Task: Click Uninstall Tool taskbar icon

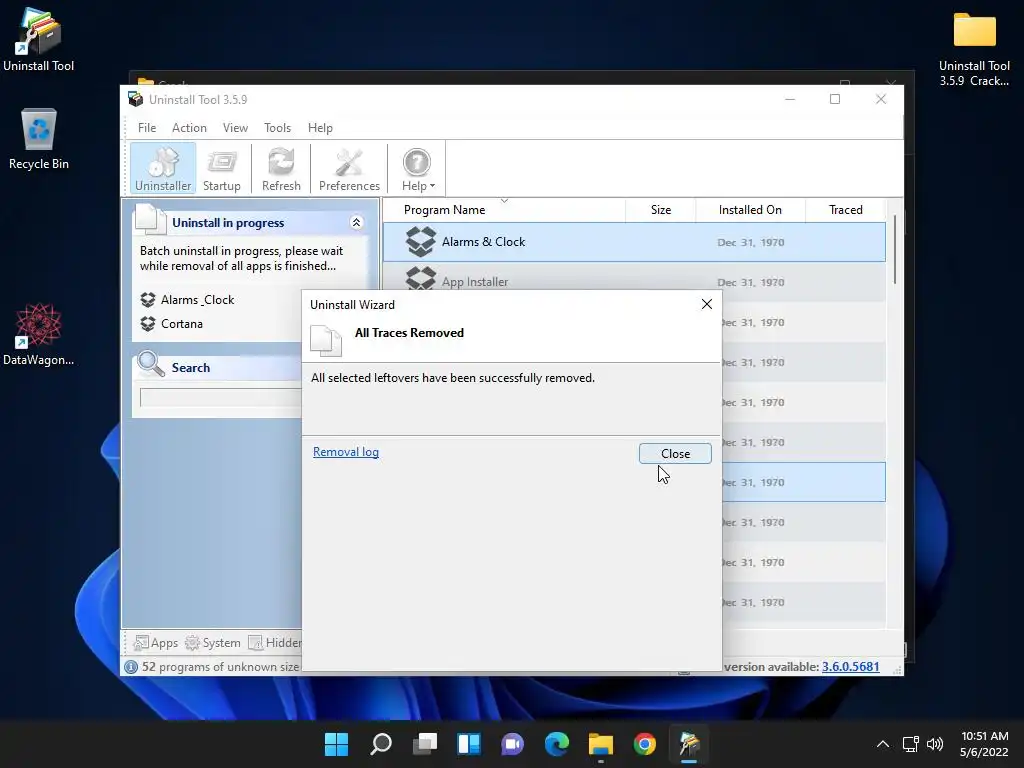Action: click(x=689, y=744)
